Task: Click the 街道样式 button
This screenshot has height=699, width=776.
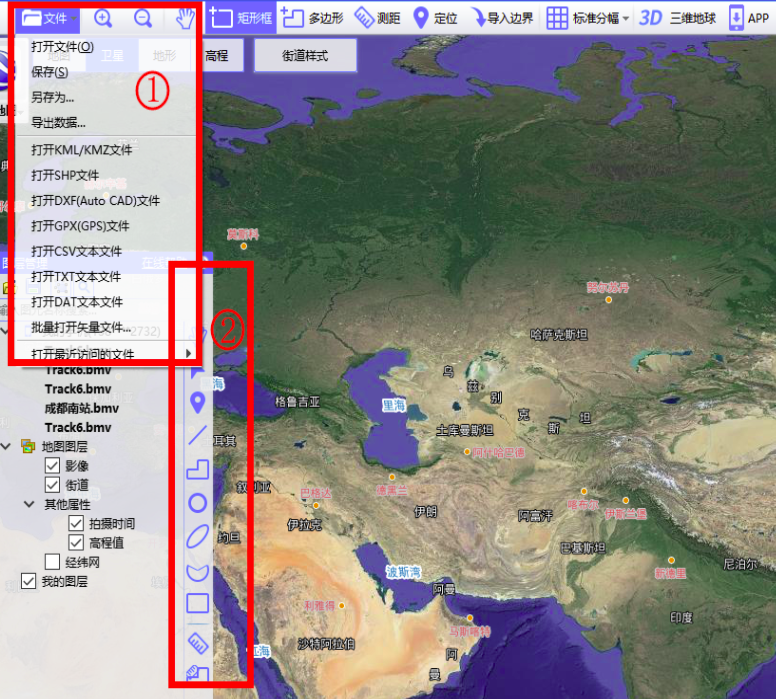Action: [x=305, y=56]
